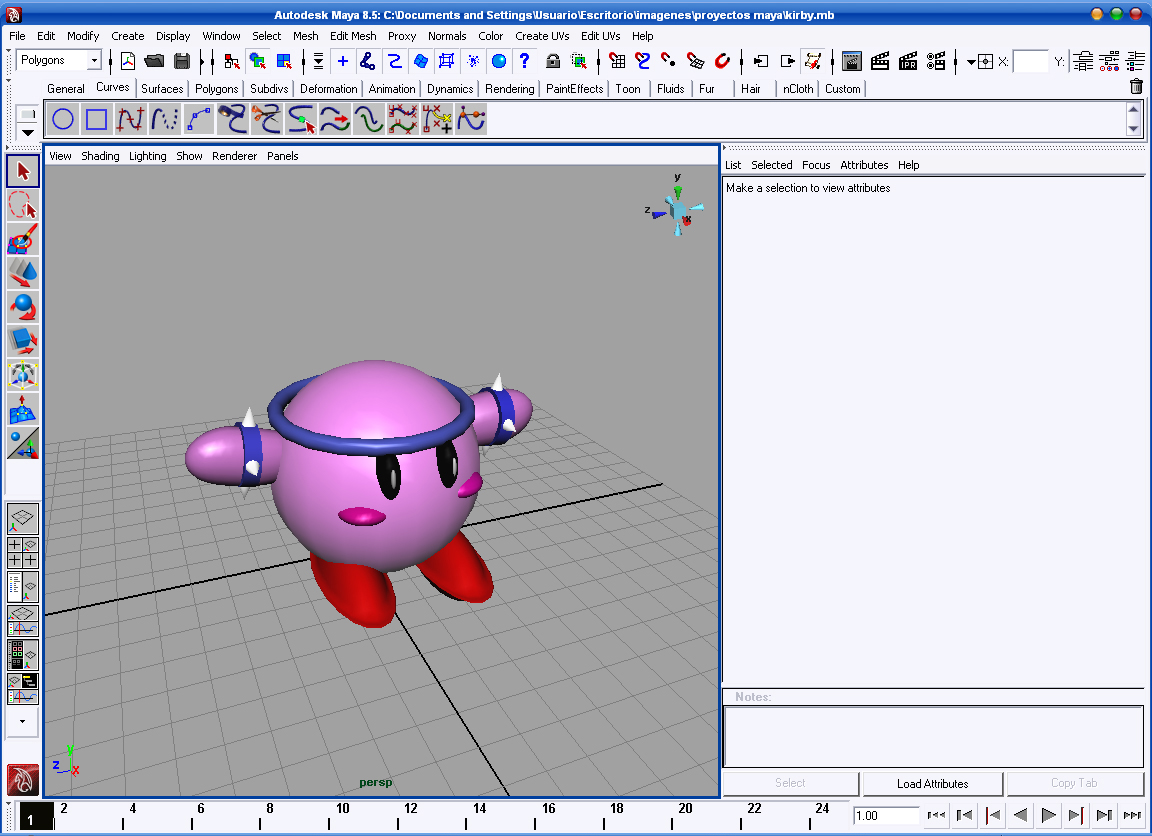Click the Attach Curves shelf icon
The height and width of the screenshot is (836, 1152).
coord(232,119)
